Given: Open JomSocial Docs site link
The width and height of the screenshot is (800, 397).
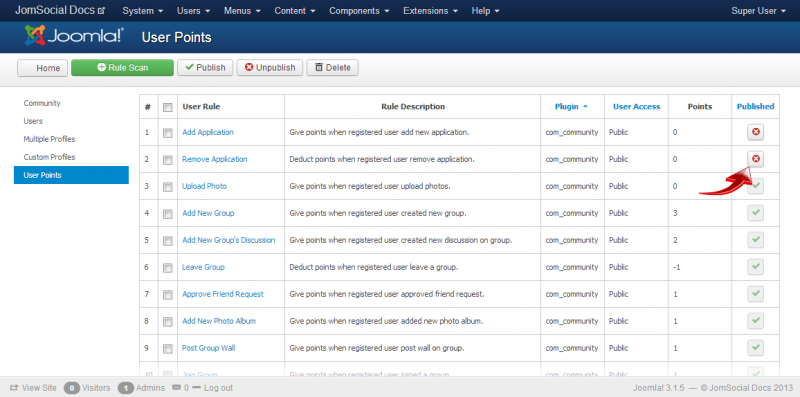Looking at the screenshot, I should [x=60, y=10].
